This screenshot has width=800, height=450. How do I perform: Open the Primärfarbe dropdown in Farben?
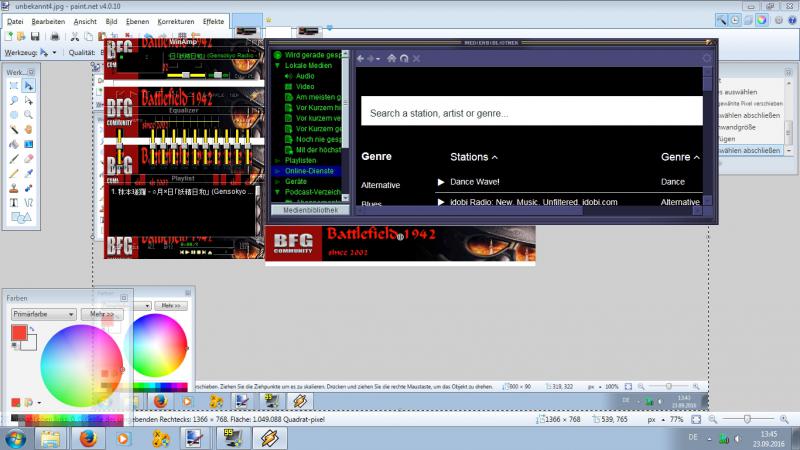click(43, 314)
